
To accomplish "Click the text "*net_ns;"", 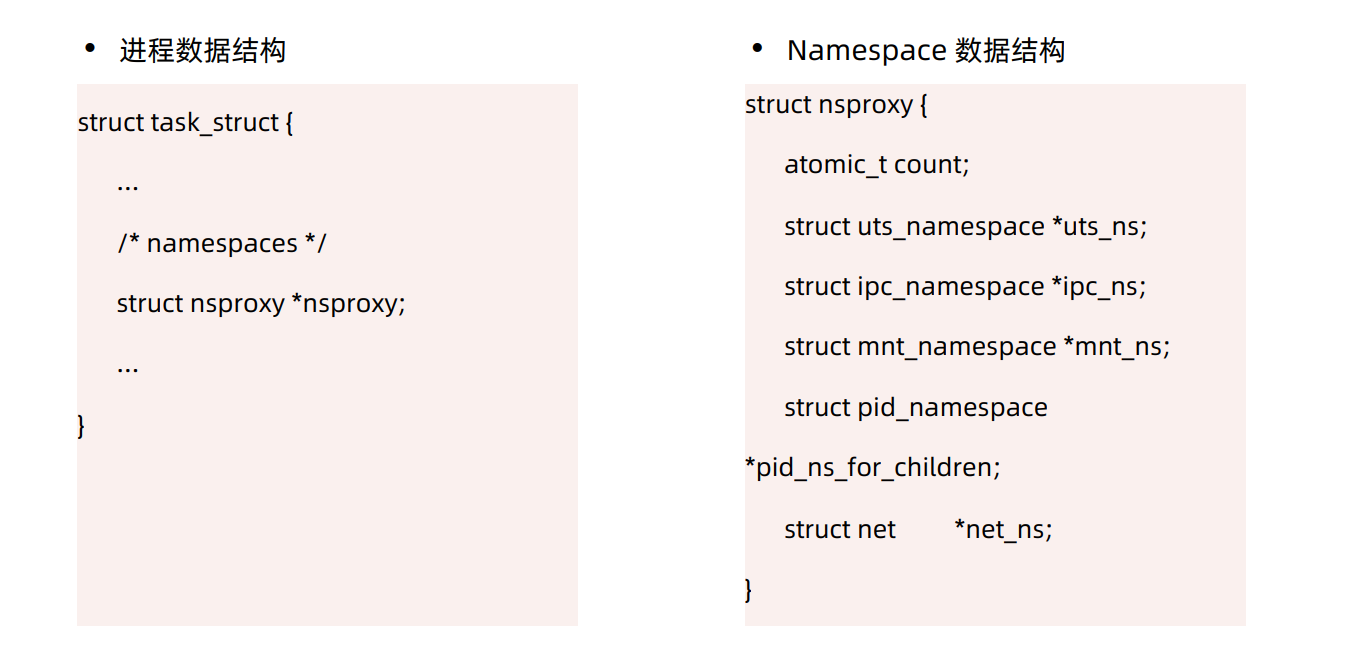I will click(1003, 530).
